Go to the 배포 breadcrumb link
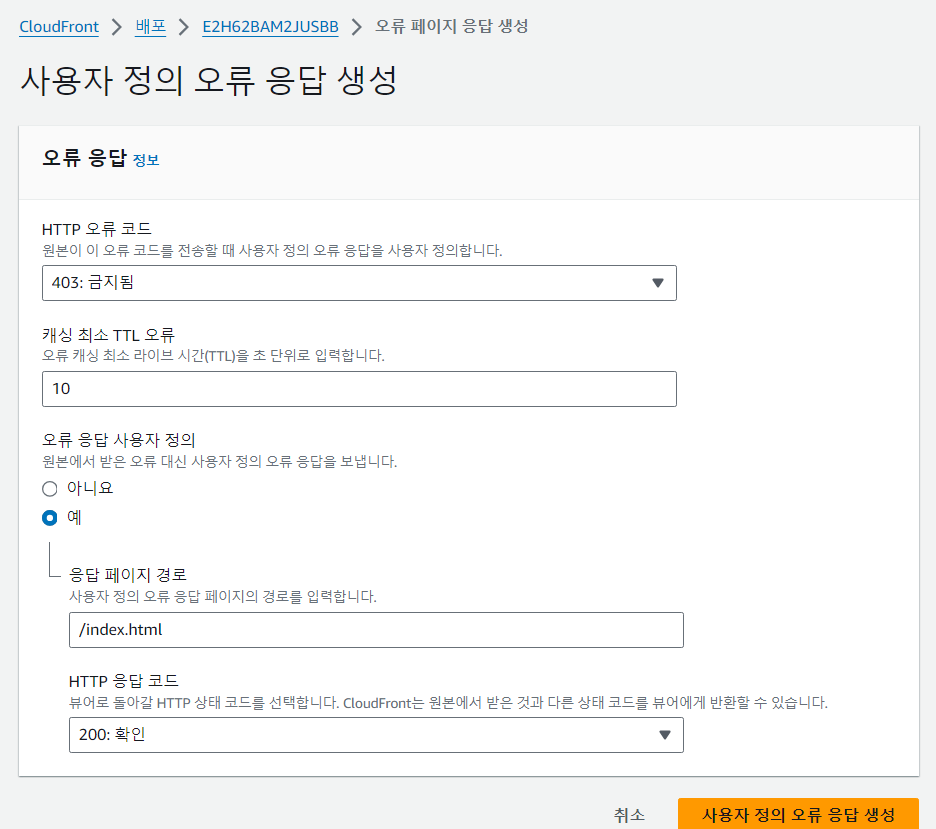 point(150,27)
